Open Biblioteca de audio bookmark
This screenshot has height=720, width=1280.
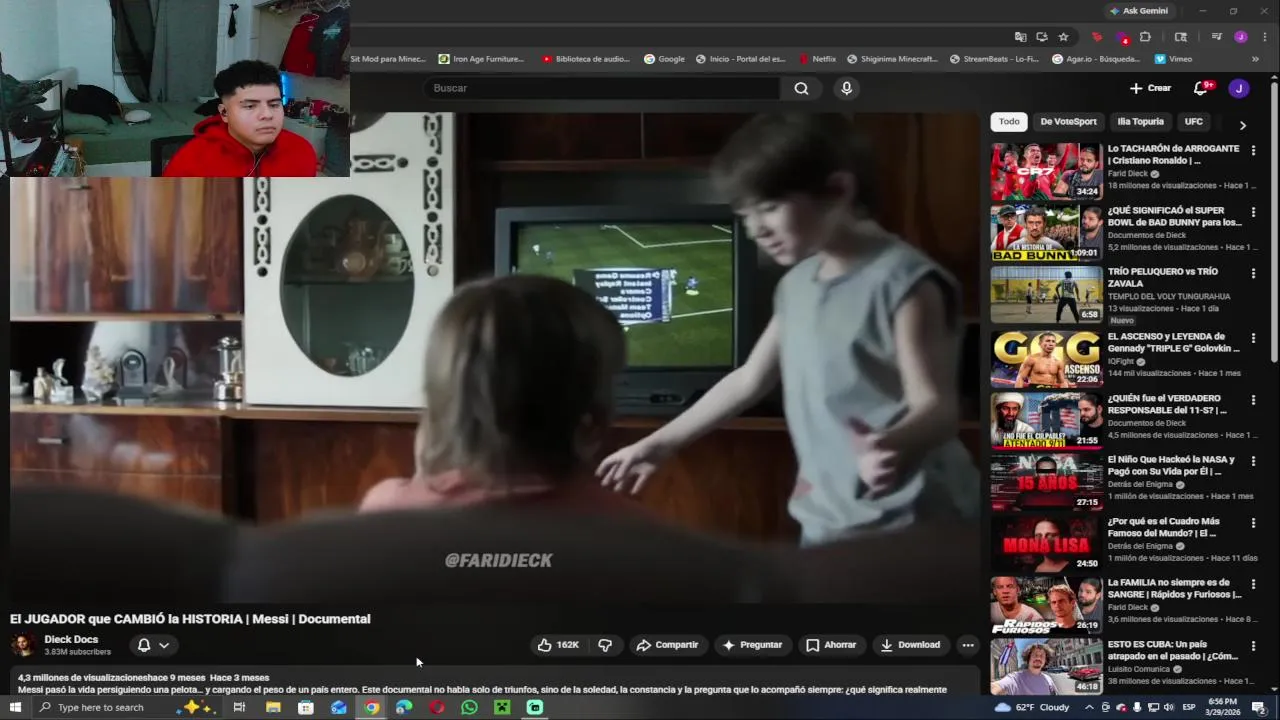tap(586, 59)
